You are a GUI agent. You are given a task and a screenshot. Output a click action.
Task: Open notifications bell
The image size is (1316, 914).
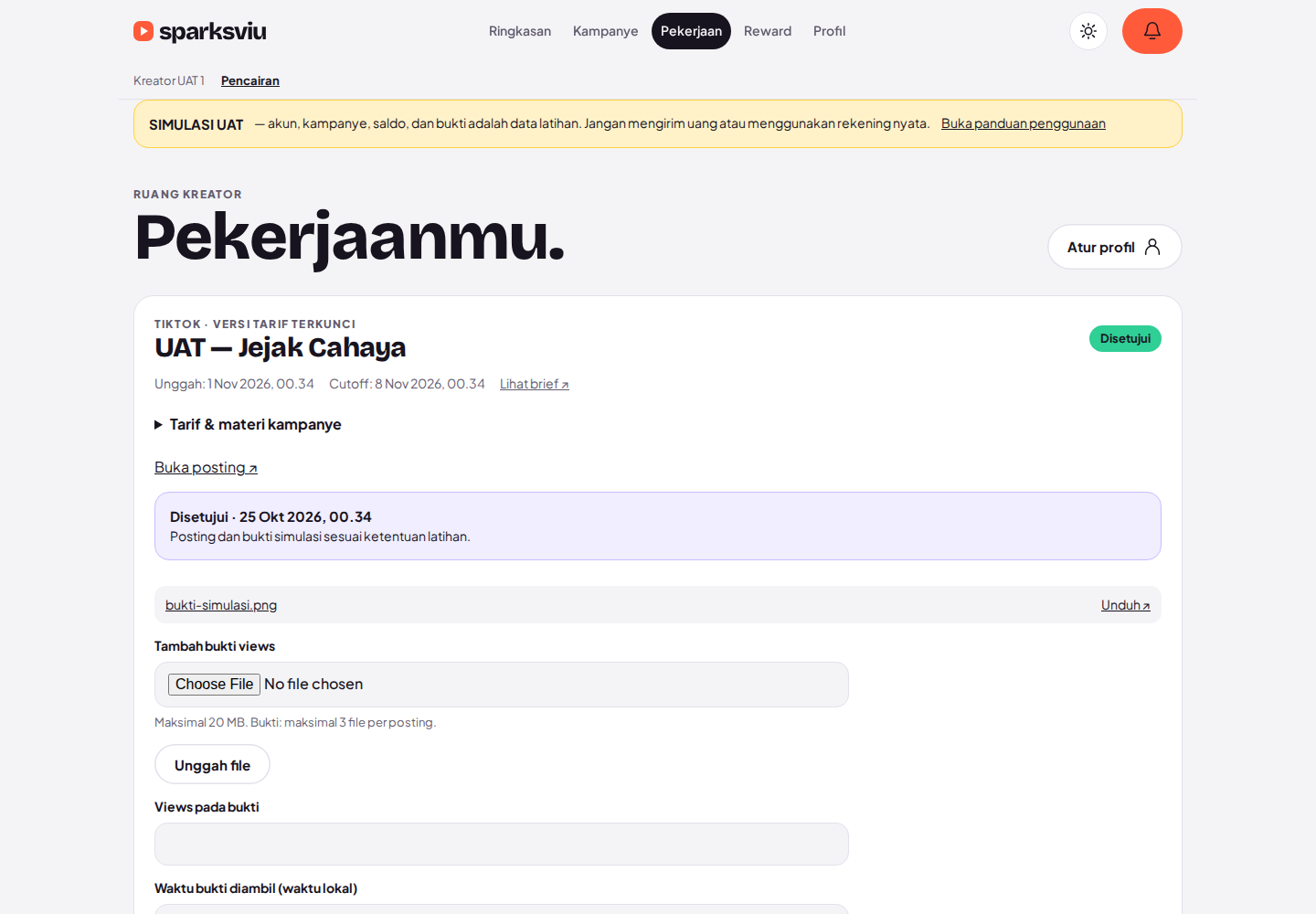click(x=1152, y=31)
